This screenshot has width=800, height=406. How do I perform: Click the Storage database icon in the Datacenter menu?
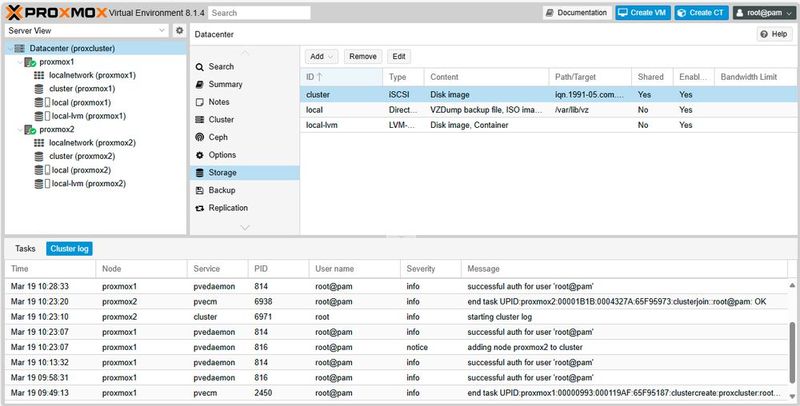click(x=199, y=172)
